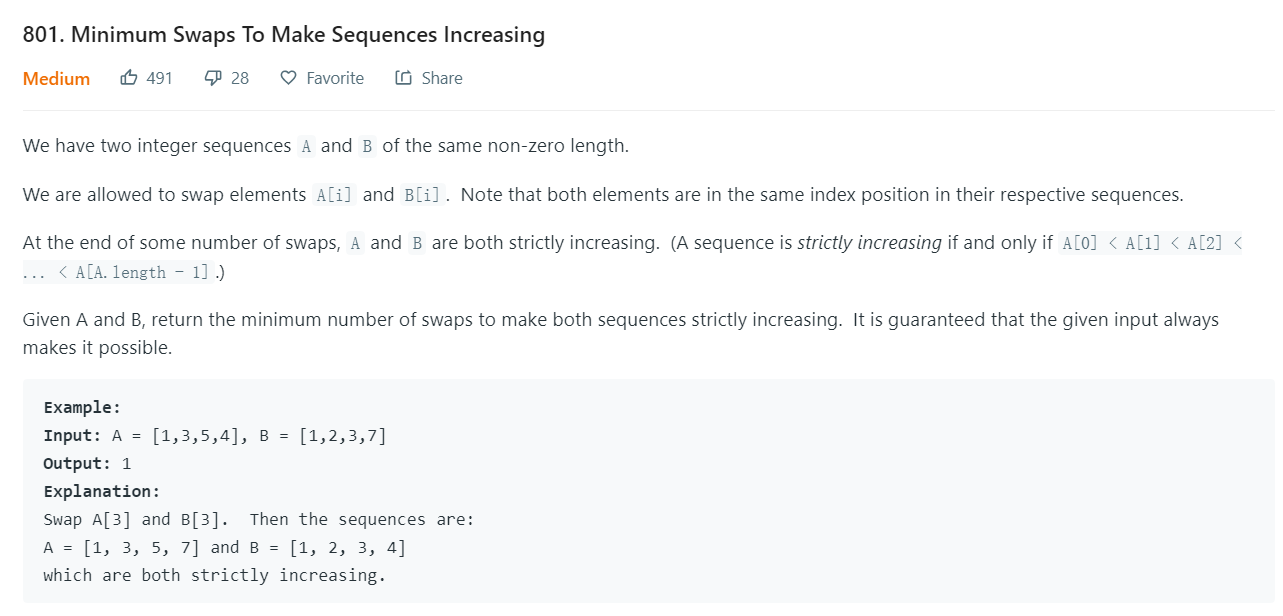
Task: Click the italic 'strictly increasing' text
Action: pos(869,243)
